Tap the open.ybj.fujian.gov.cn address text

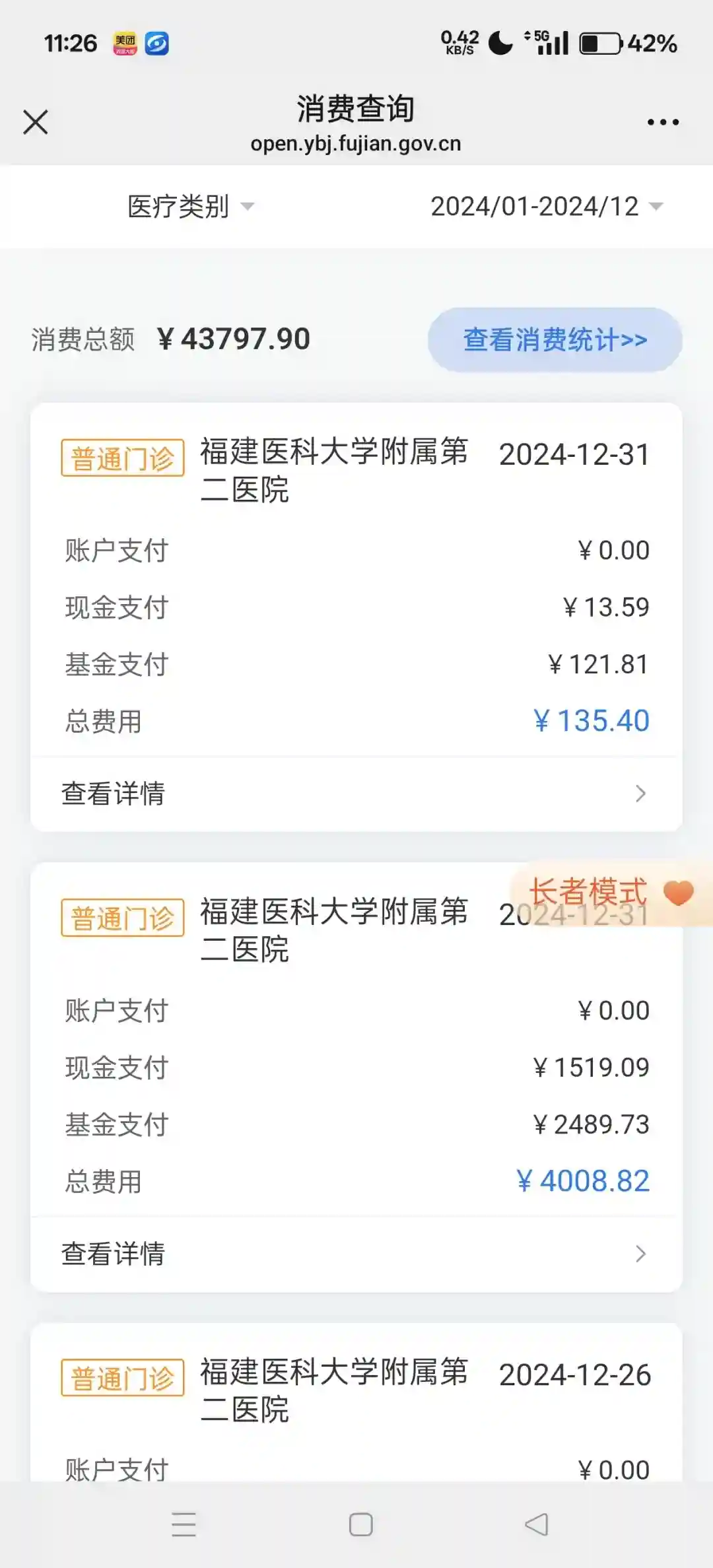tap(356, 144)
